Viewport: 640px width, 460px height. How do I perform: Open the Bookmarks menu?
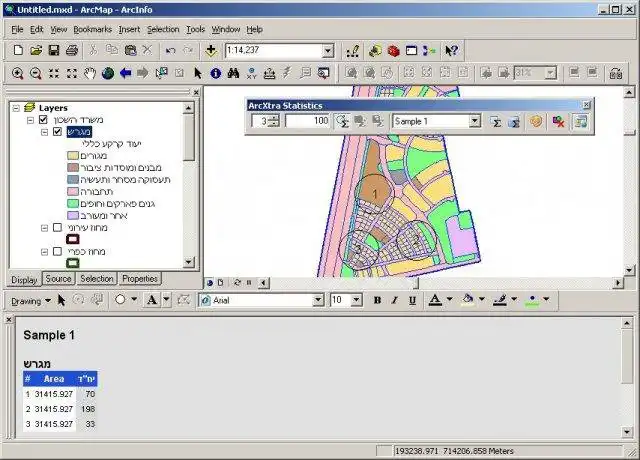tap(93, 29)
